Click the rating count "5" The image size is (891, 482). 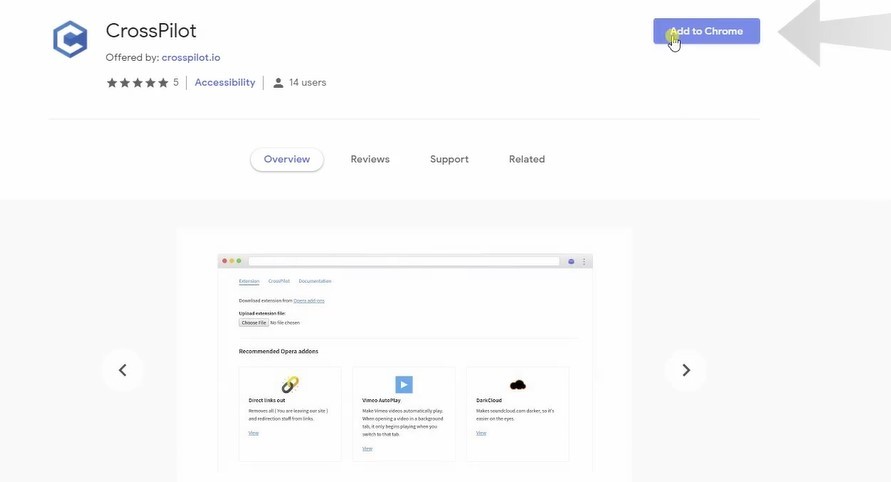[176, 82]
